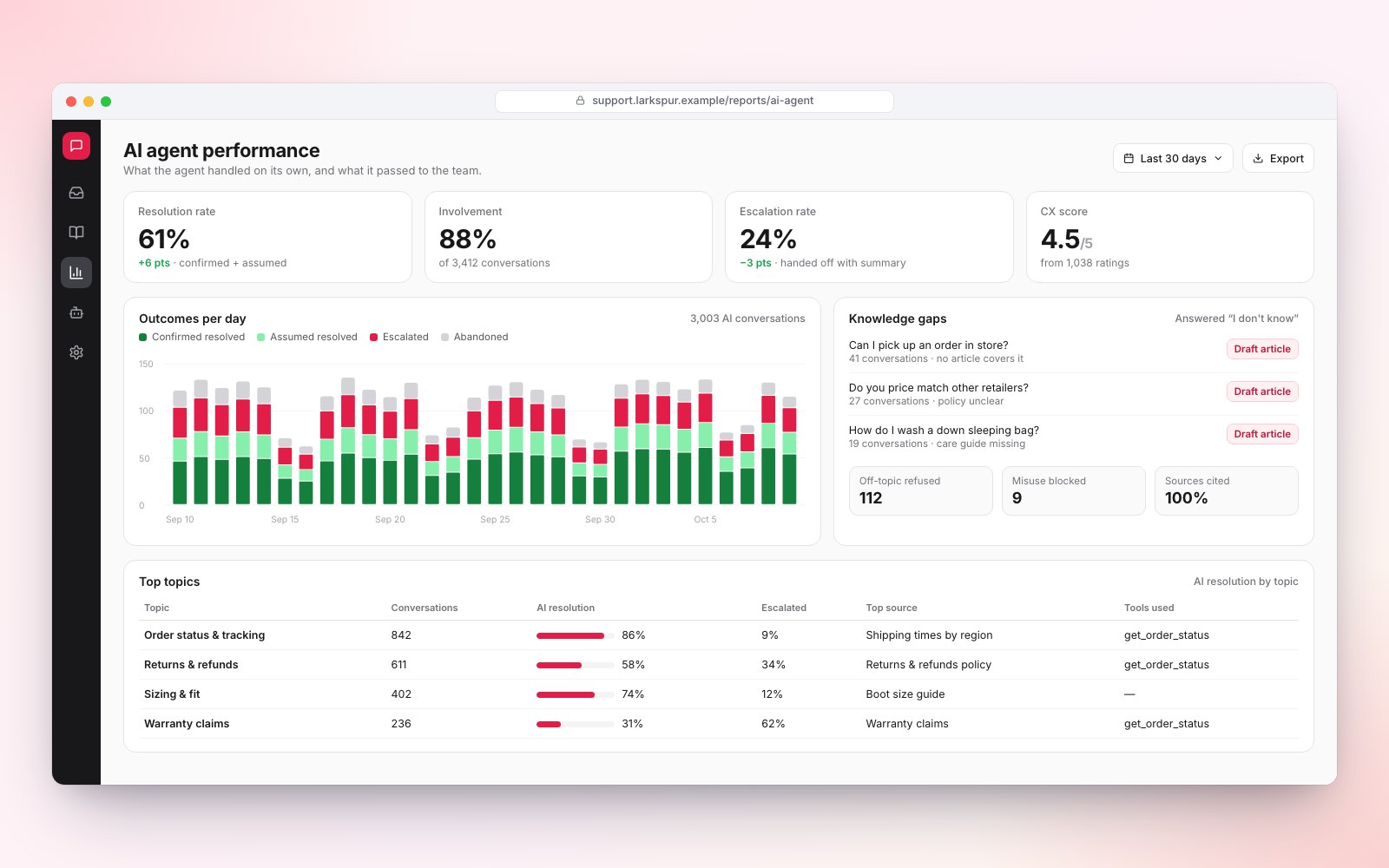Screen dimensions: 1389x868
Task: Toggle Confirmed resolved legend item
Action: (192, 337)
